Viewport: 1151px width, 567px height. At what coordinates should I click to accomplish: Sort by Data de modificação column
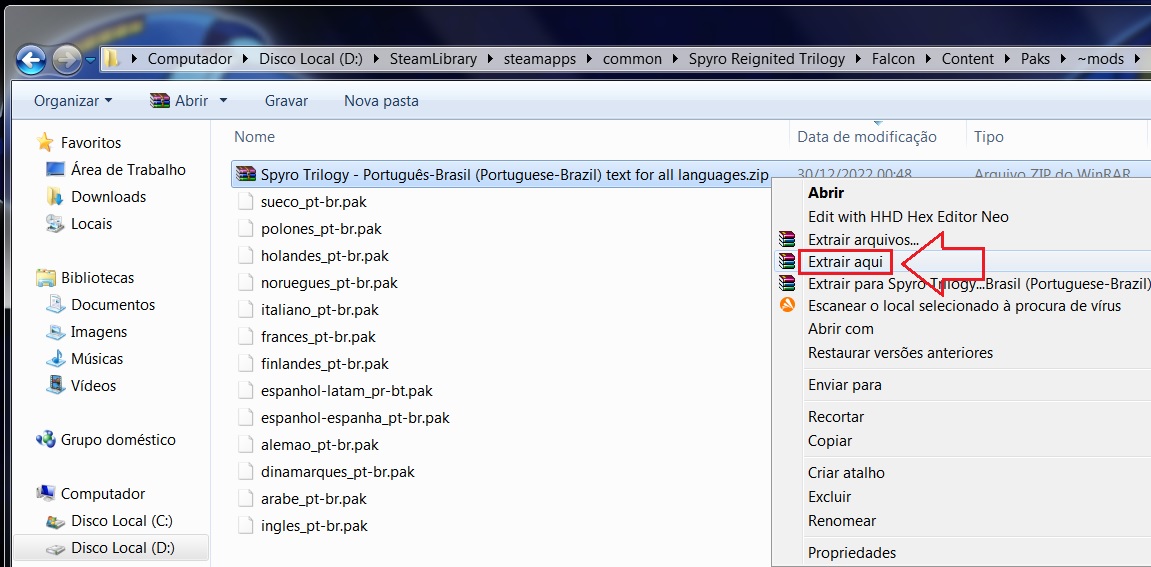(867, 137)
